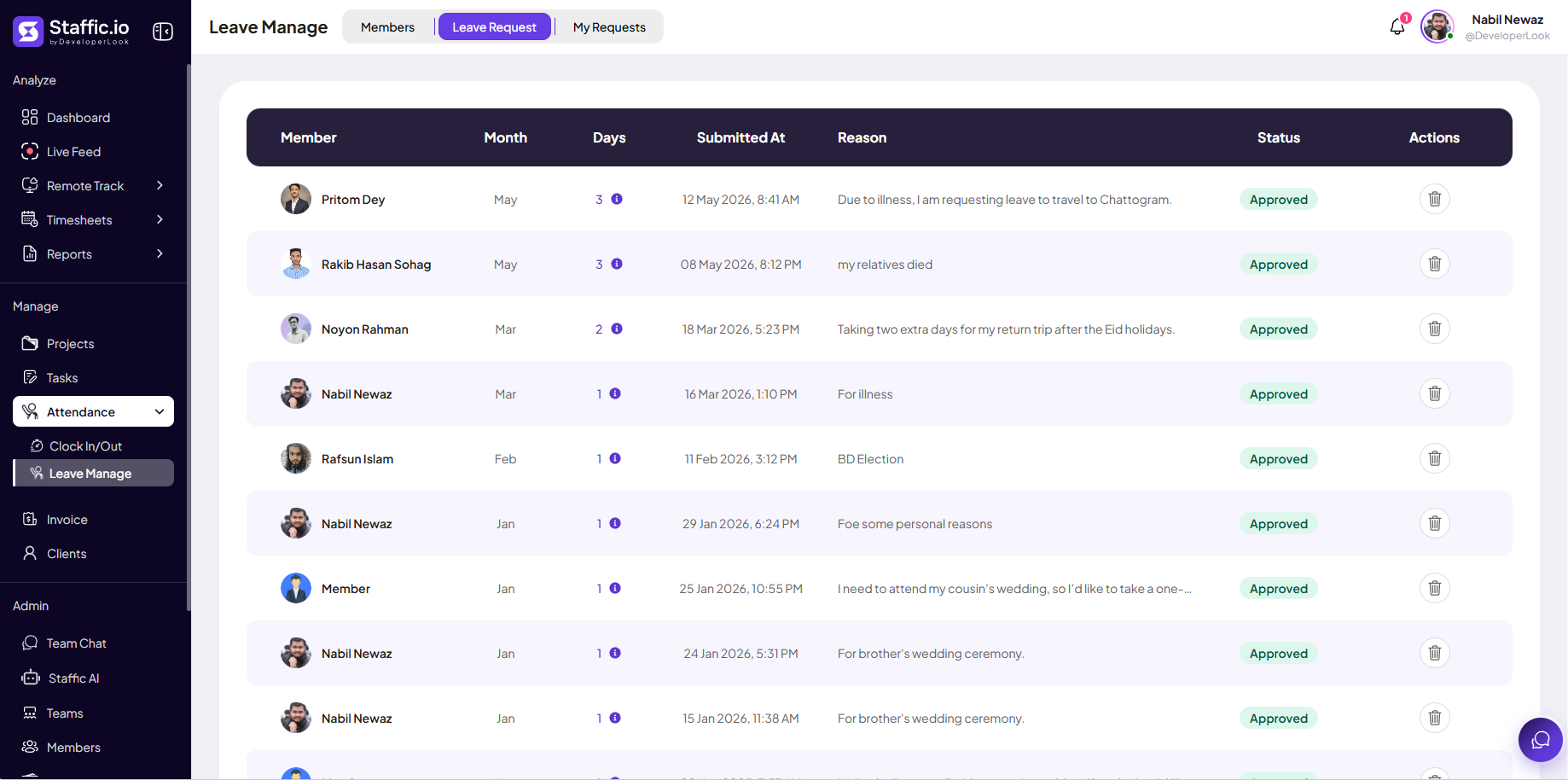Click the sidebar vertical scrollbar
This screenshot has height=780, width=1568.
188,337
